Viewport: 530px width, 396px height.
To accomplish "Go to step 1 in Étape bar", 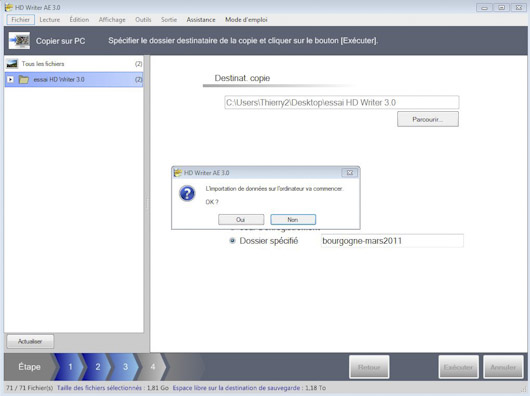I will pyautogui.click(x=70, y=367).
